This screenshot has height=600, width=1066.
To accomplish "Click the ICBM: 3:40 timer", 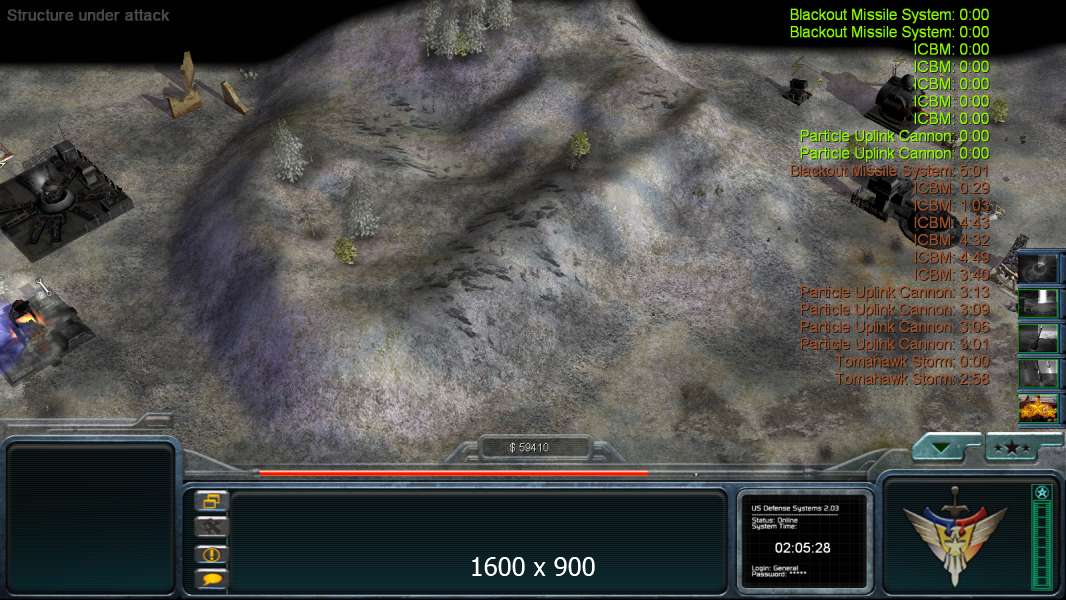I will pos(951,275).
